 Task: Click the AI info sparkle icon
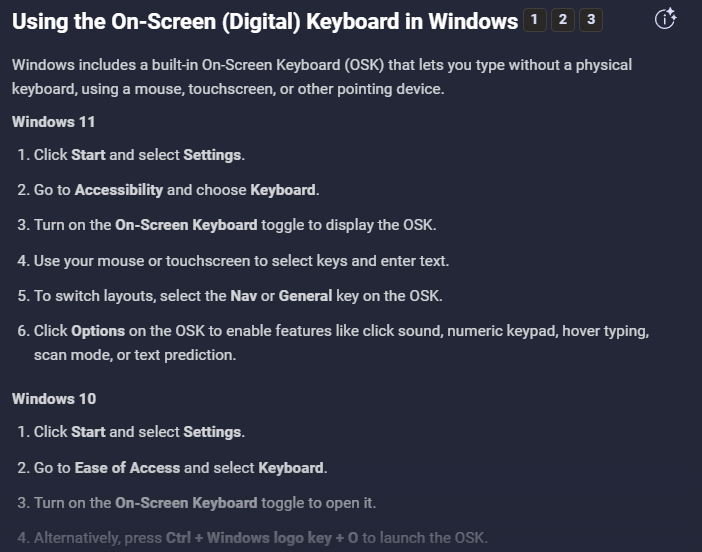tap(665, 19)
